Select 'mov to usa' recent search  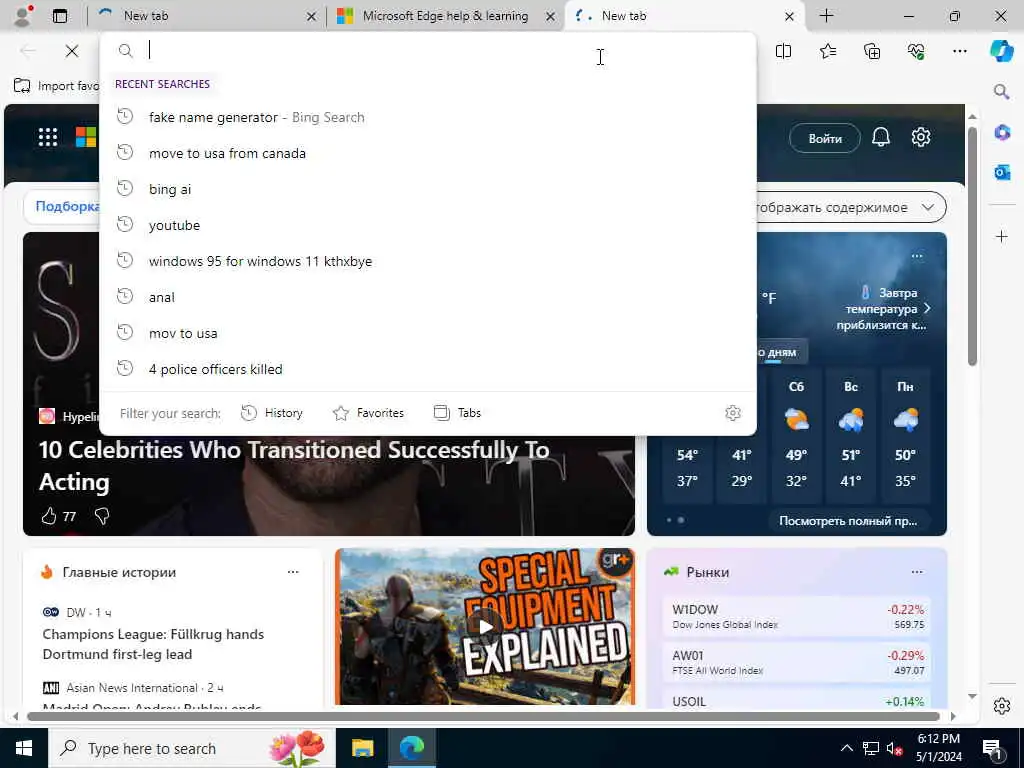click(x=428, y=333)
